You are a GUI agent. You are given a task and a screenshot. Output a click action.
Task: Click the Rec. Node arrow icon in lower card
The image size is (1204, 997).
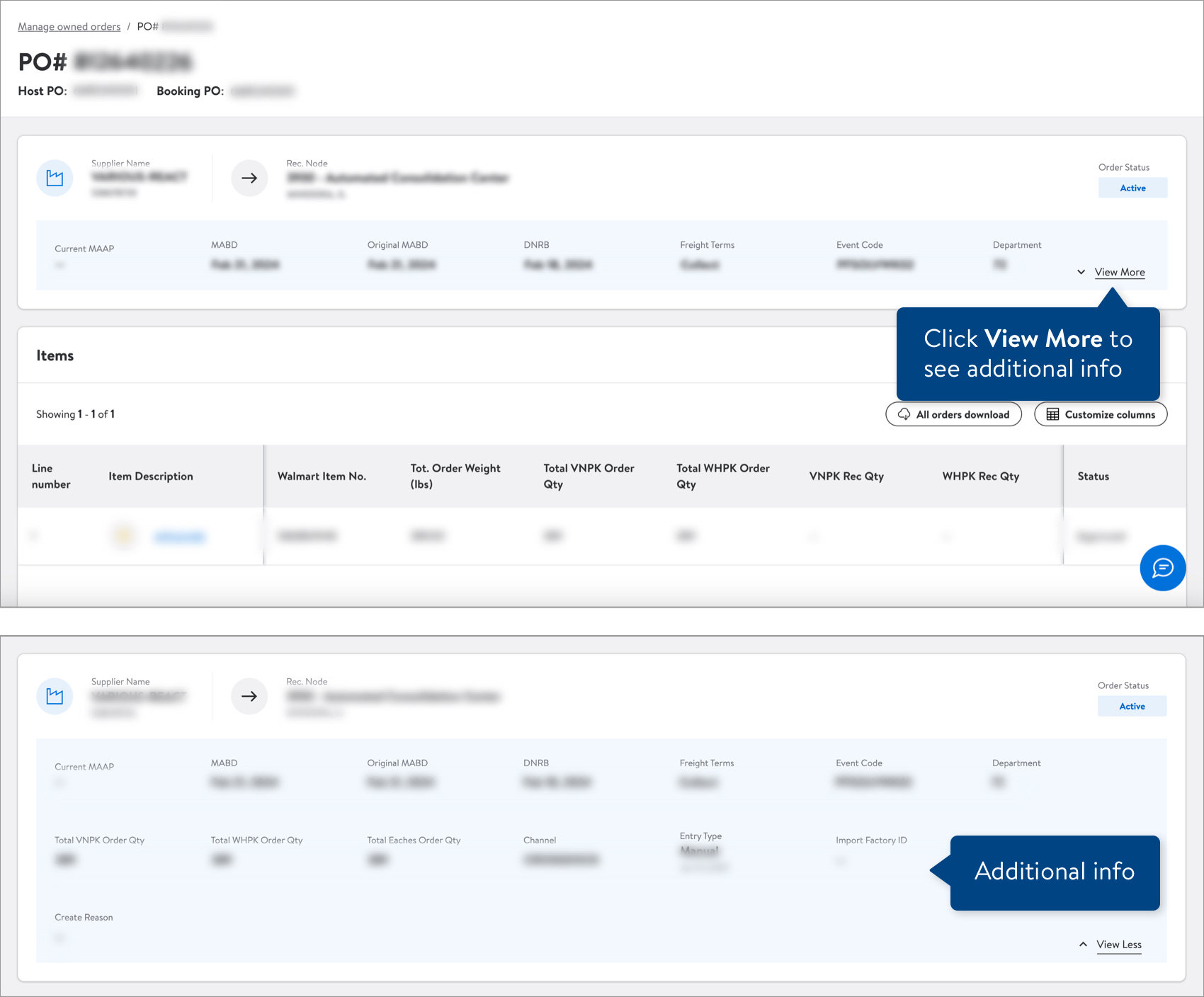point(249,697)
